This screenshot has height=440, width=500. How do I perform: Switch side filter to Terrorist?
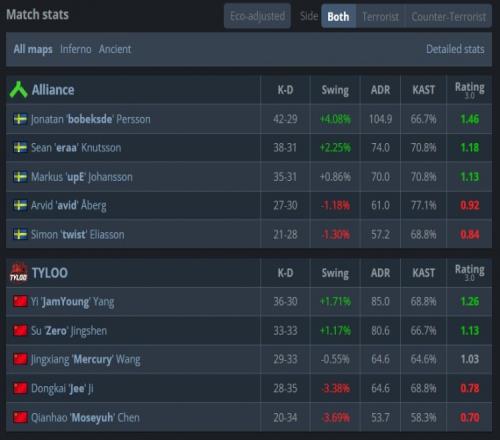point(380,16)
